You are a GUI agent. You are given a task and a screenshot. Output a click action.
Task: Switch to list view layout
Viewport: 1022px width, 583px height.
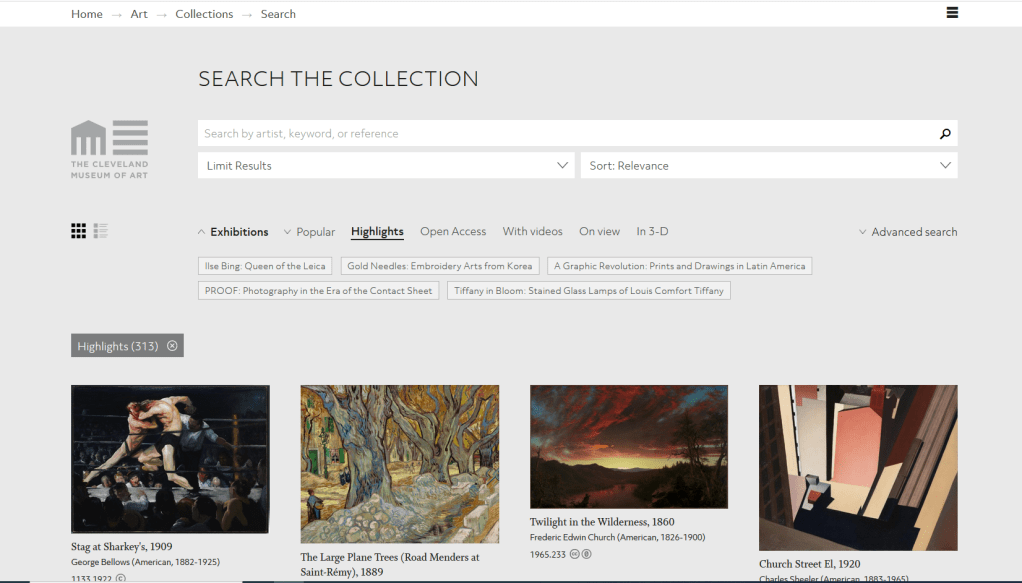click(101, 231)
